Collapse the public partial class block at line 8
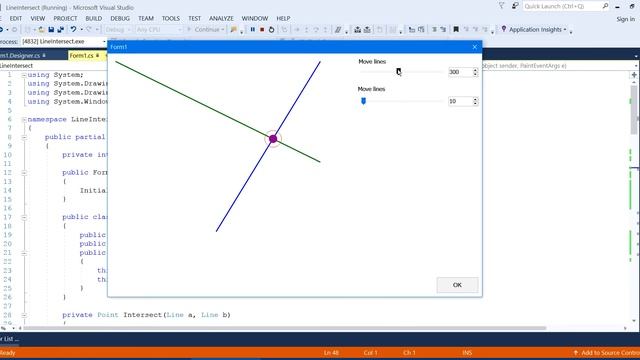The image size is (640, 360). [24, 138]
